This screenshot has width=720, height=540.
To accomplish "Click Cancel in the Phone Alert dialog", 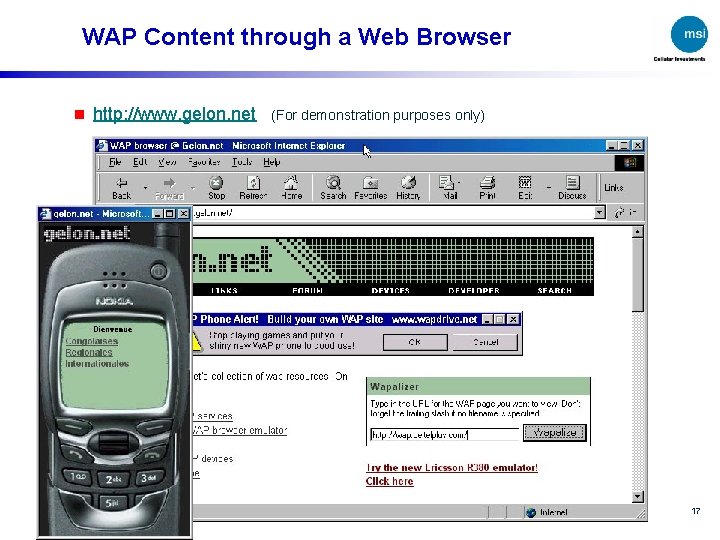I will pyautogui.click(x=485, y=342).
